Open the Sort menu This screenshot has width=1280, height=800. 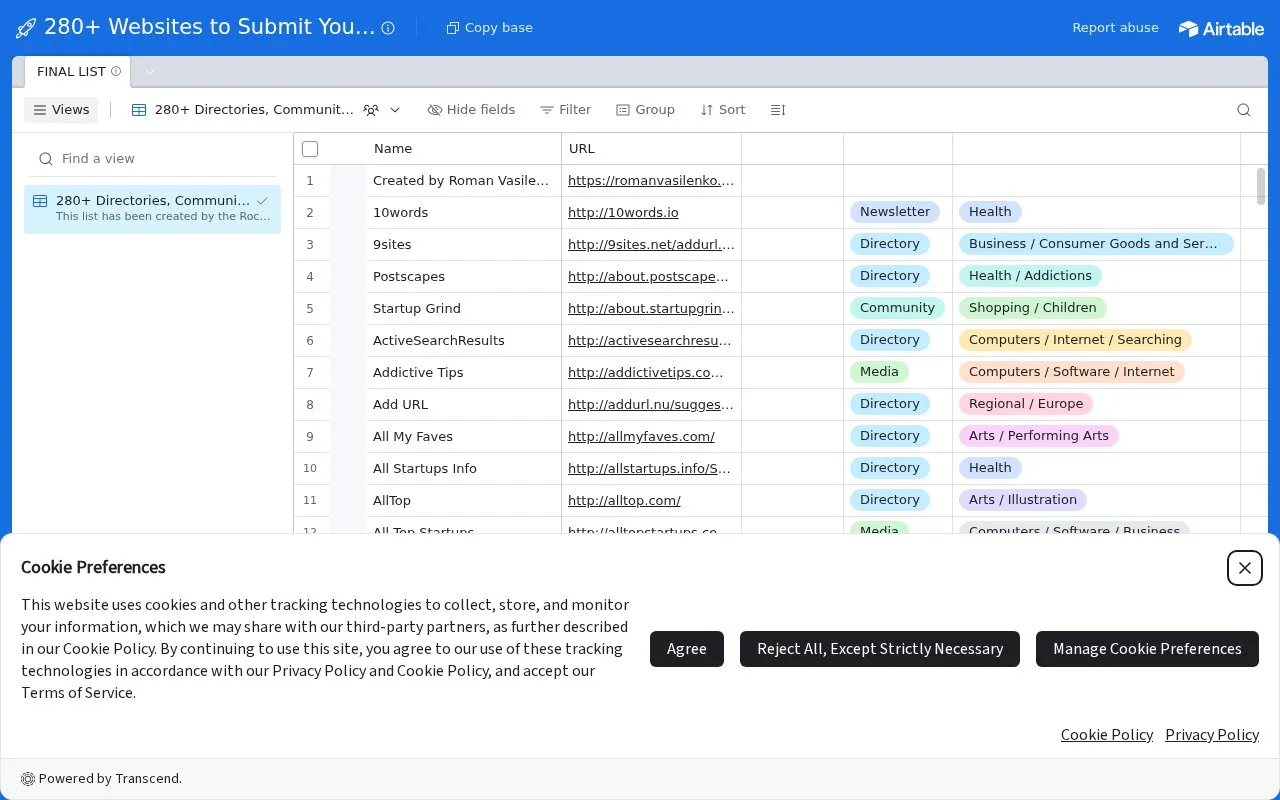click(x=723, y=110)
